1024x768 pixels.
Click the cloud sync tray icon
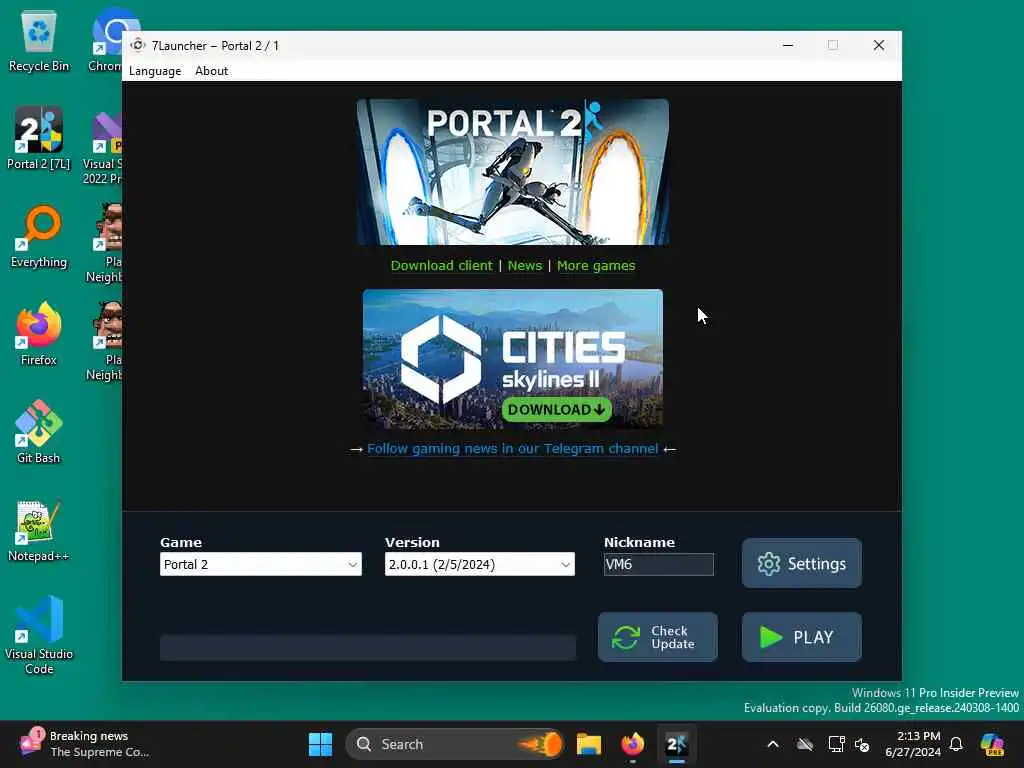[805, 744]
